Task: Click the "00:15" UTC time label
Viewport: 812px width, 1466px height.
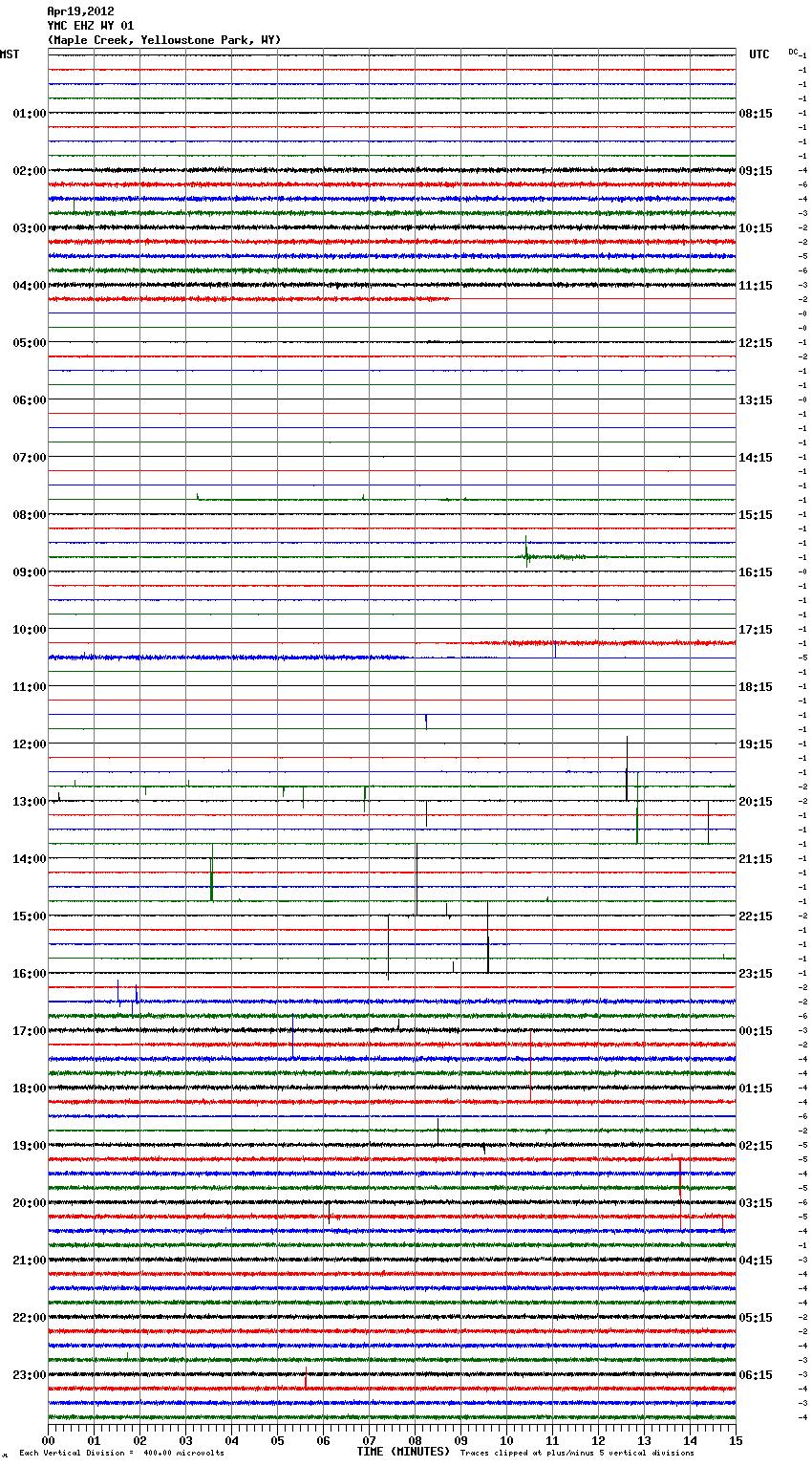Action: tap(756, 1031)
